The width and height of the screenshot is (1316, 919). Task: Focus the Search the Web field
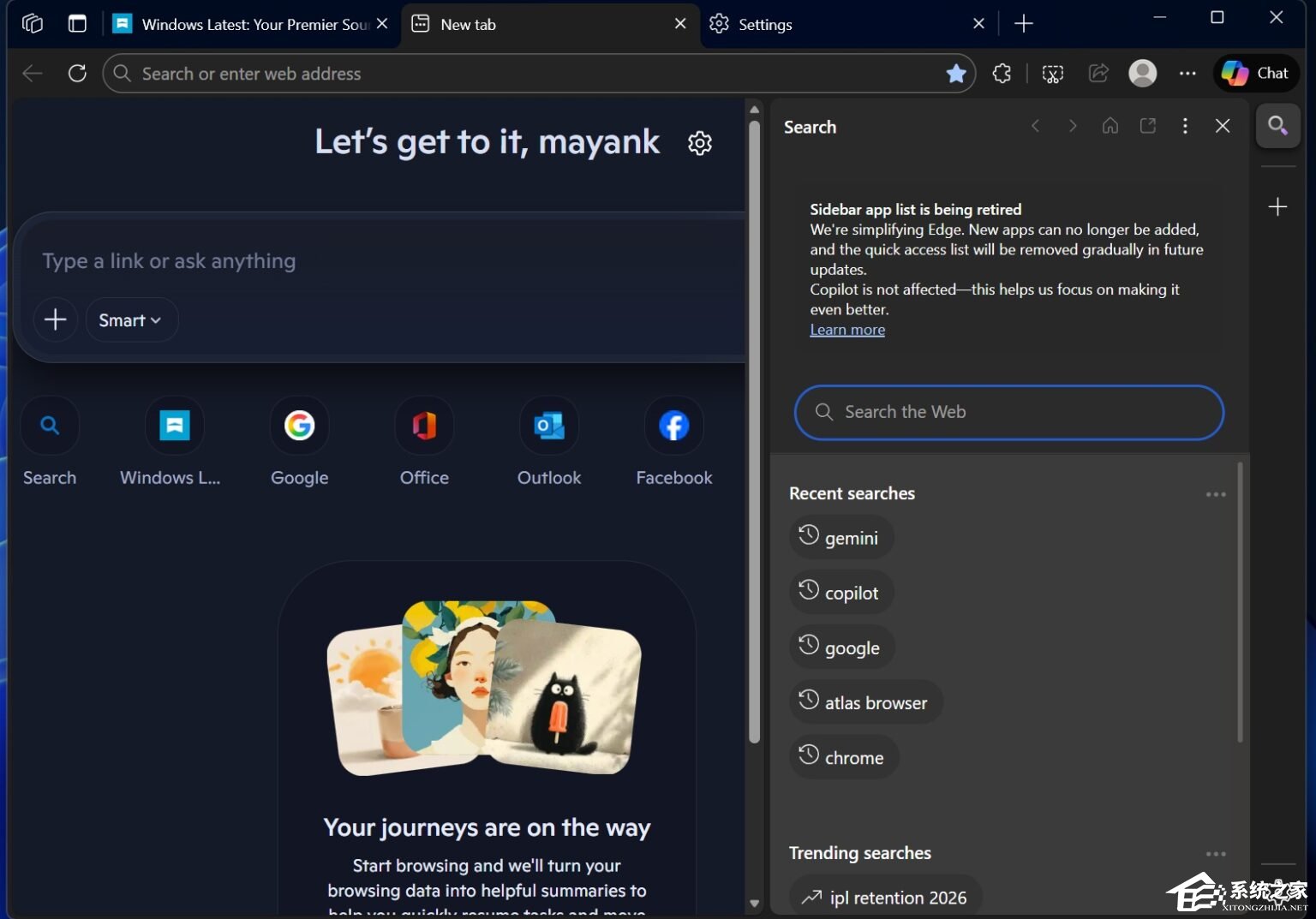coord(1009,412)
